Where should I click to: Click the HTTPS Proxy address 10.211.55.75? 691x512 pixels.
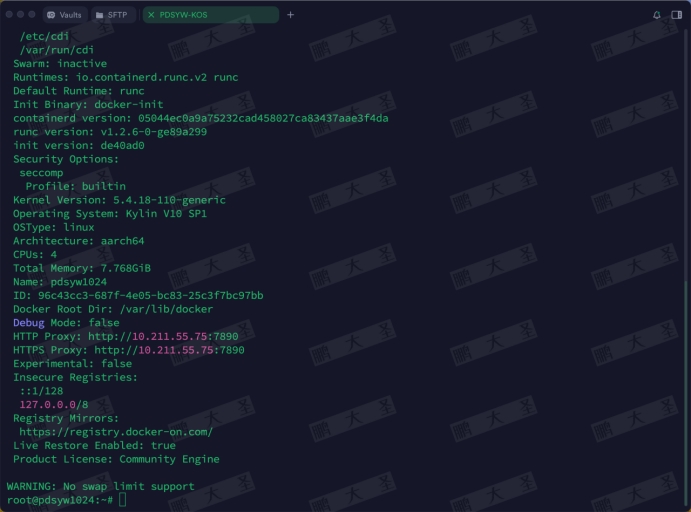point(176,350)
